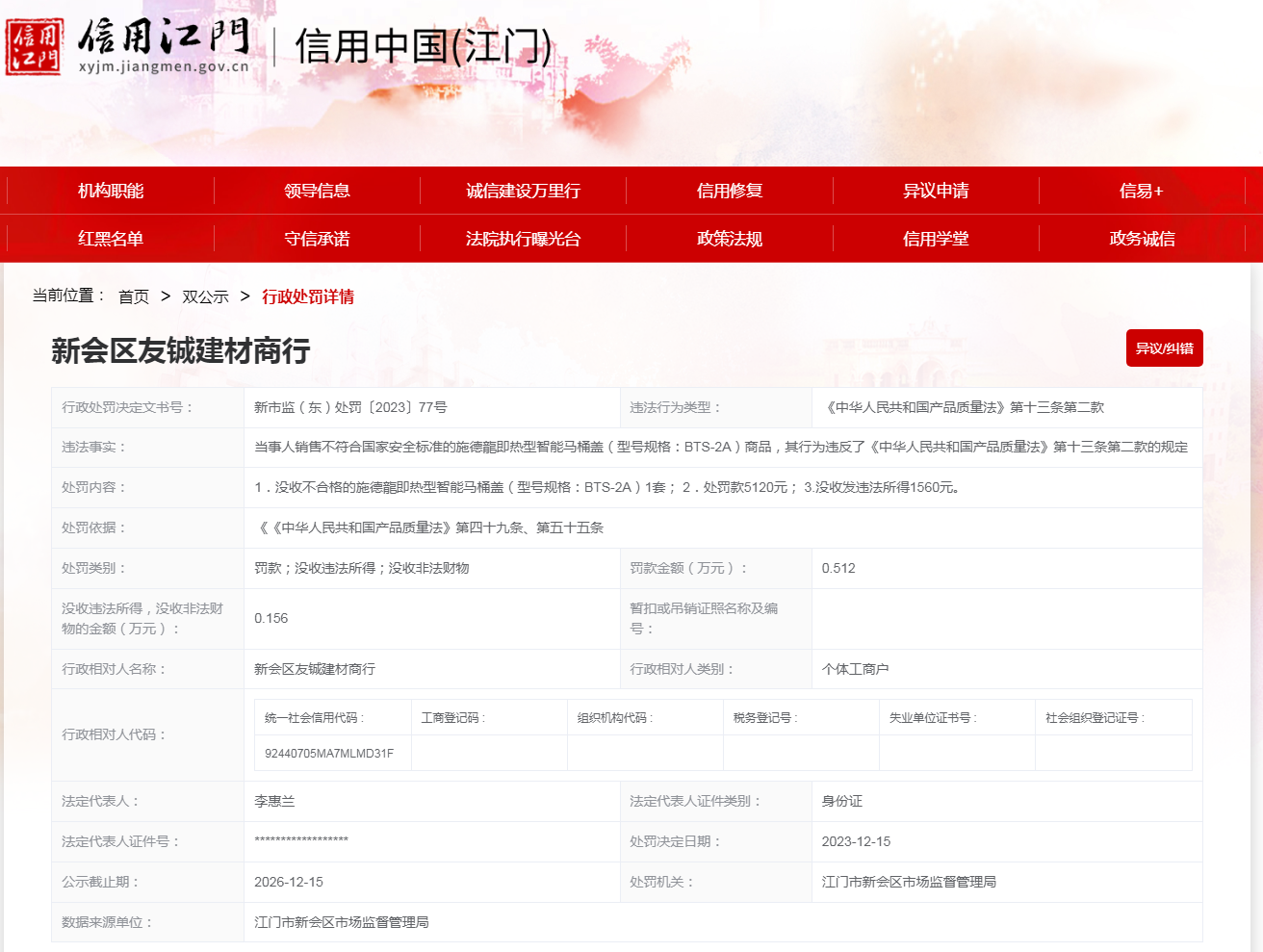
Task: Click the 个体工商户 value
Action: point(856,669)
